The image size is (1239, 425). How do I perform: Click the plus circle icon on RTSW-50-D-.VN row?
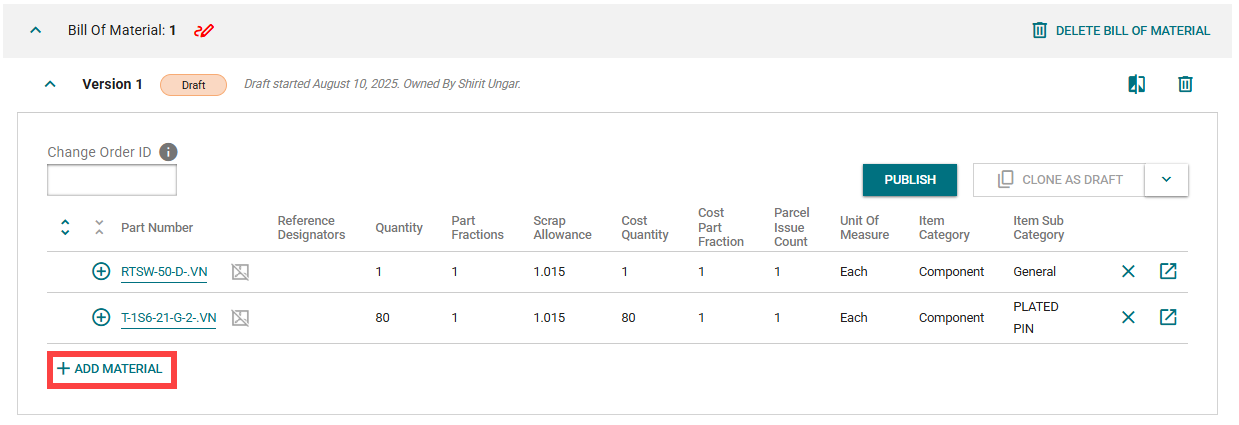101,271
